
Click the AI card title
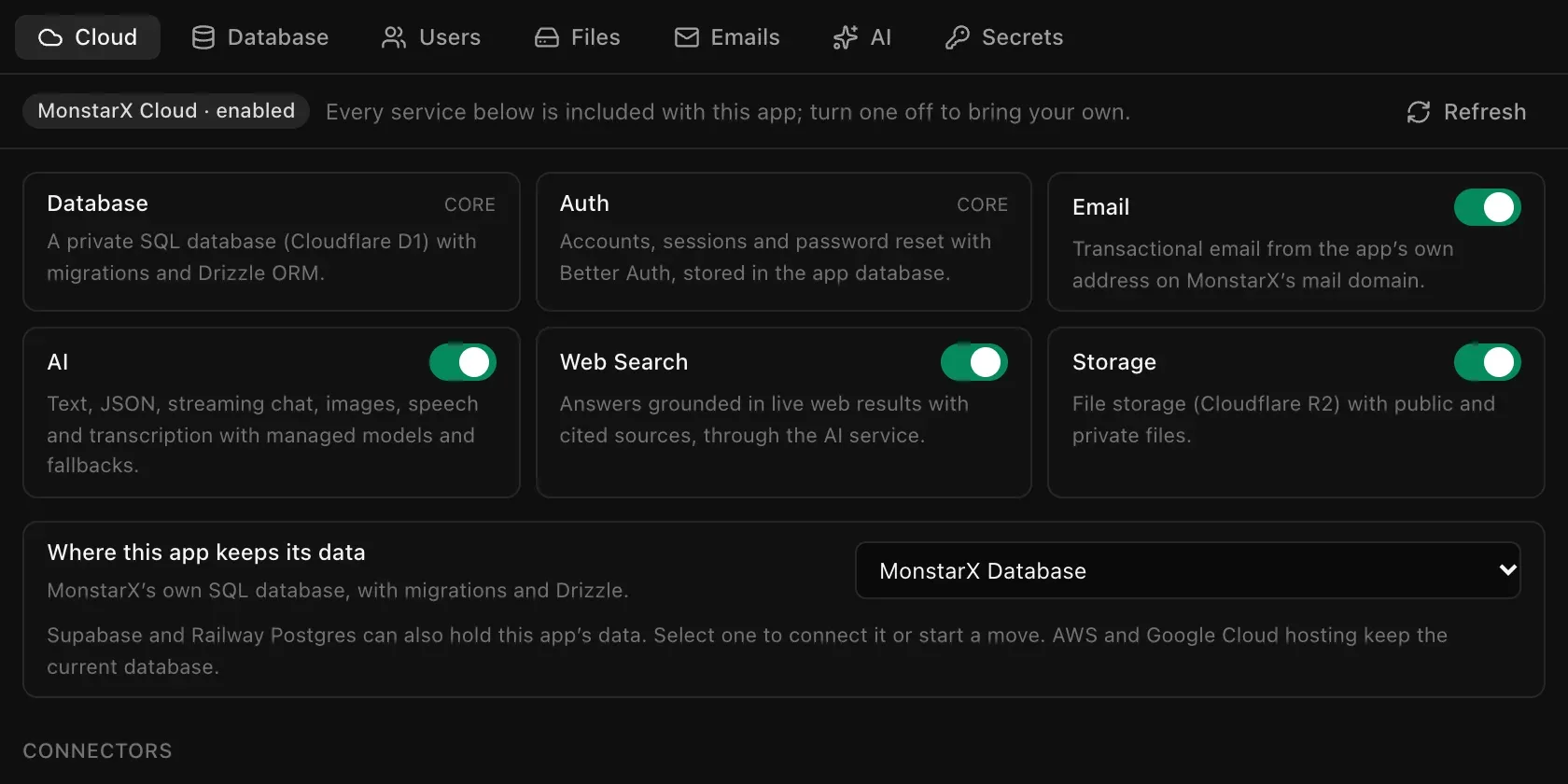pos(58,362)
